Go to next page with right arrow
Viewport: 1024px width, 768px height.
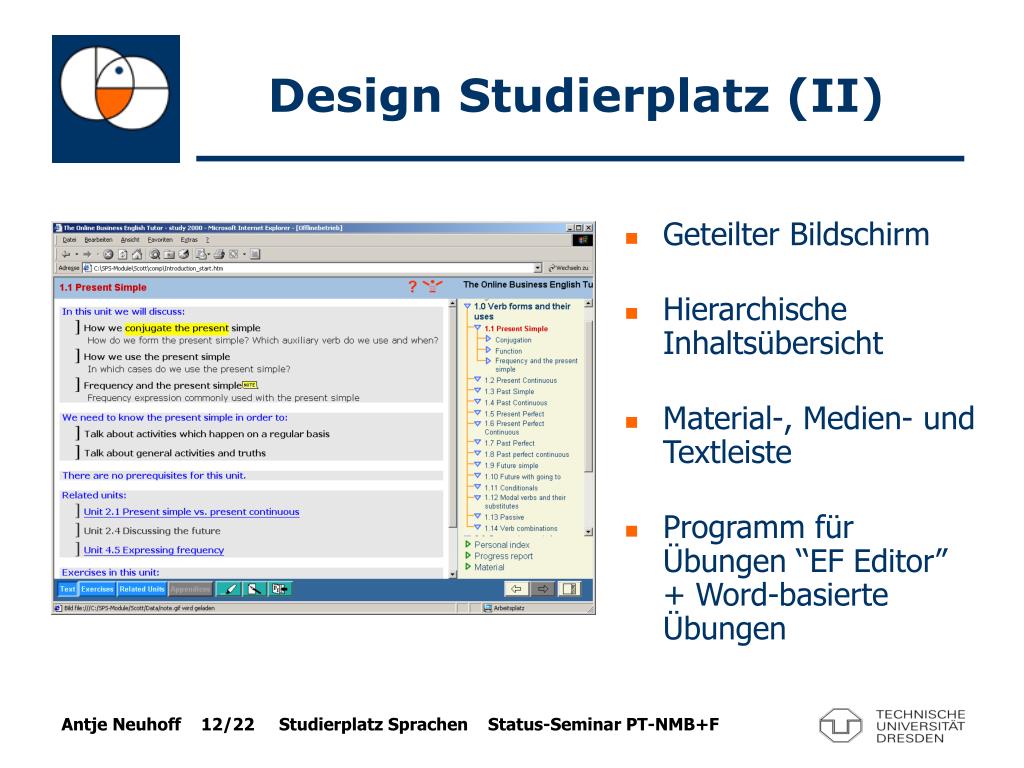(x=542, y=589)
